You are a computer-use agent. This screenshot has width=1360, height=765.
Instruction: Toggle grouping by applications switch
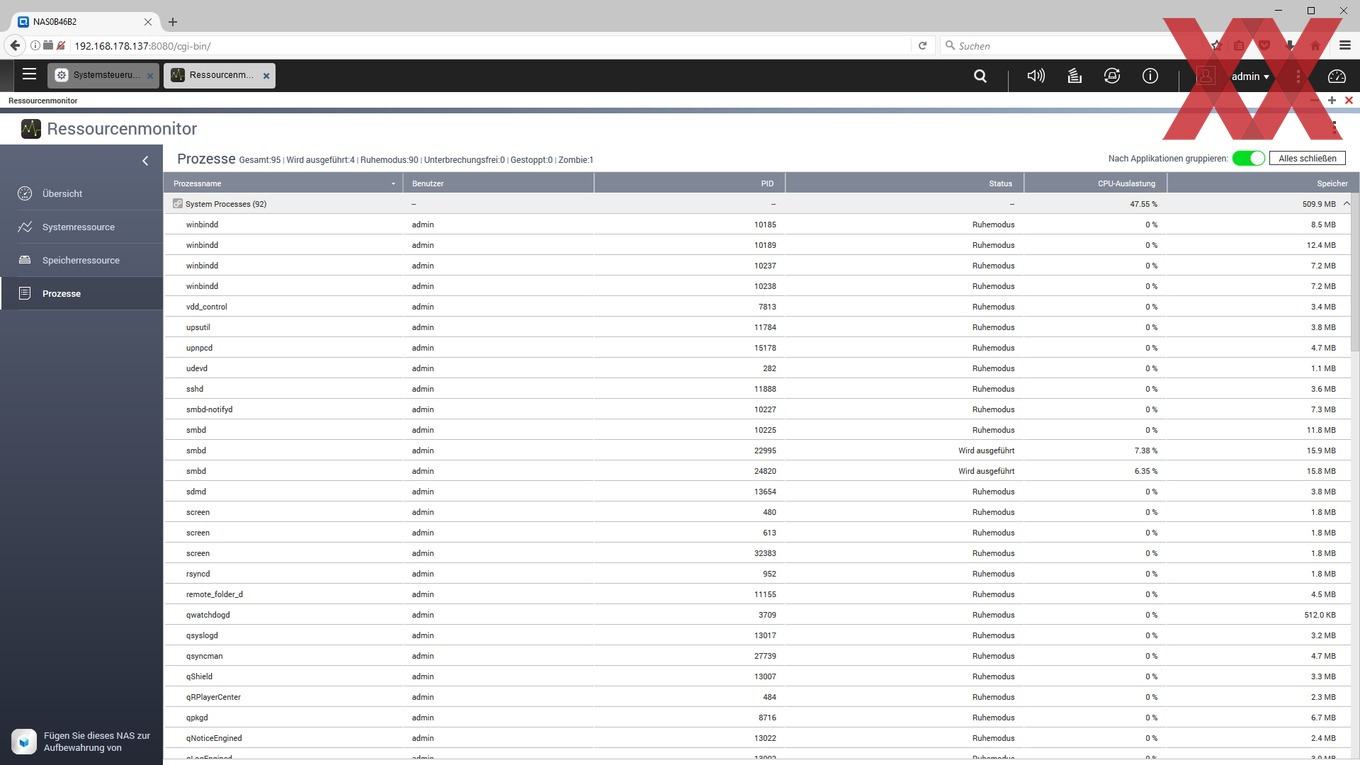(x=1248, y=158)
